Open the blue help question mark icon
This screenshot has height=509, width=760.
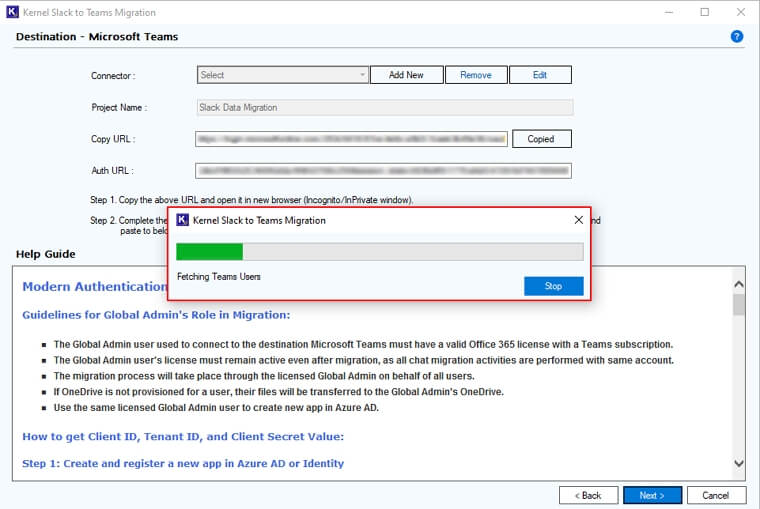point(737,36)
